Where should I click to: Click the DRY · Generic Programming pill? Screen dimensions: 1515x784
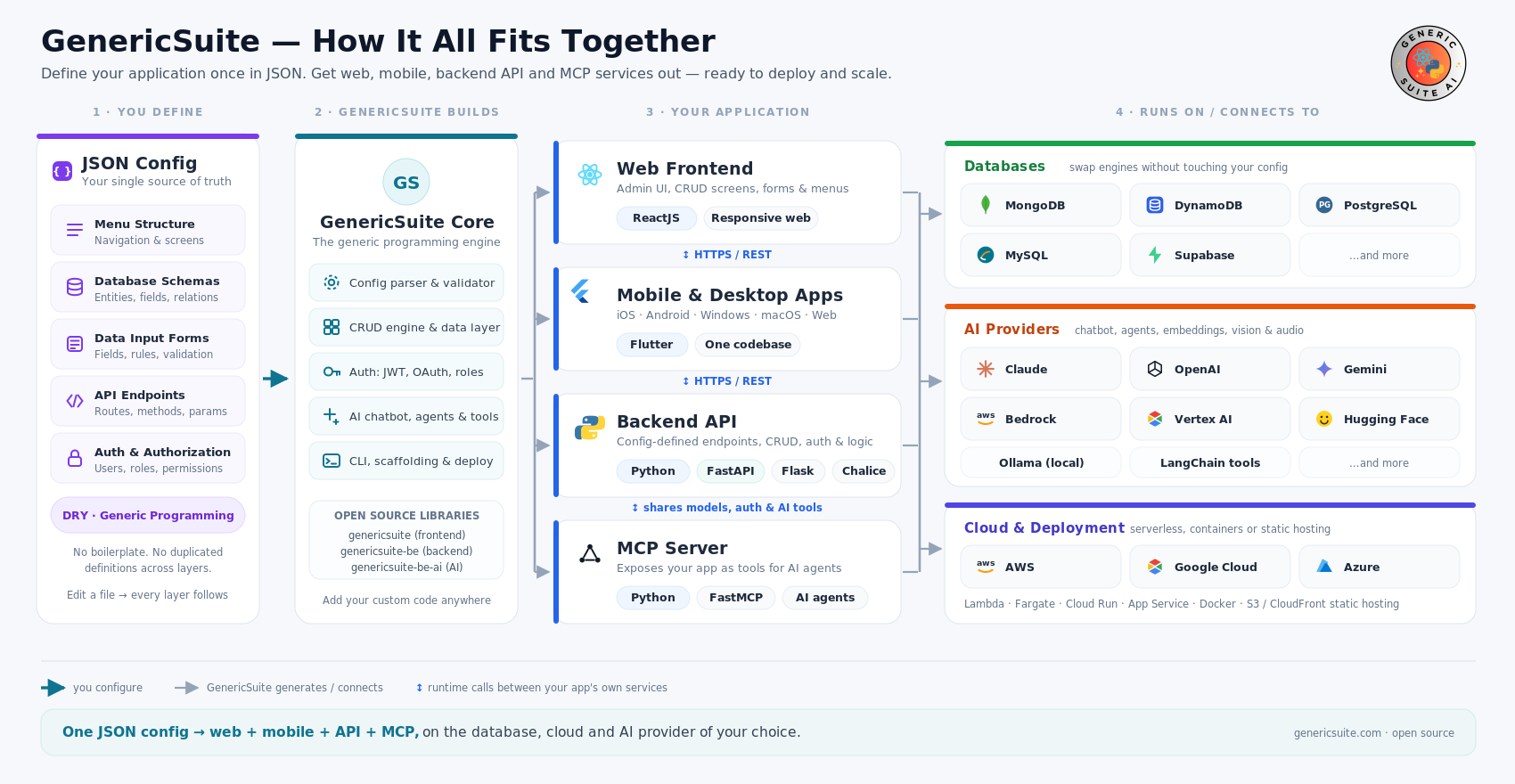point(148,515)
